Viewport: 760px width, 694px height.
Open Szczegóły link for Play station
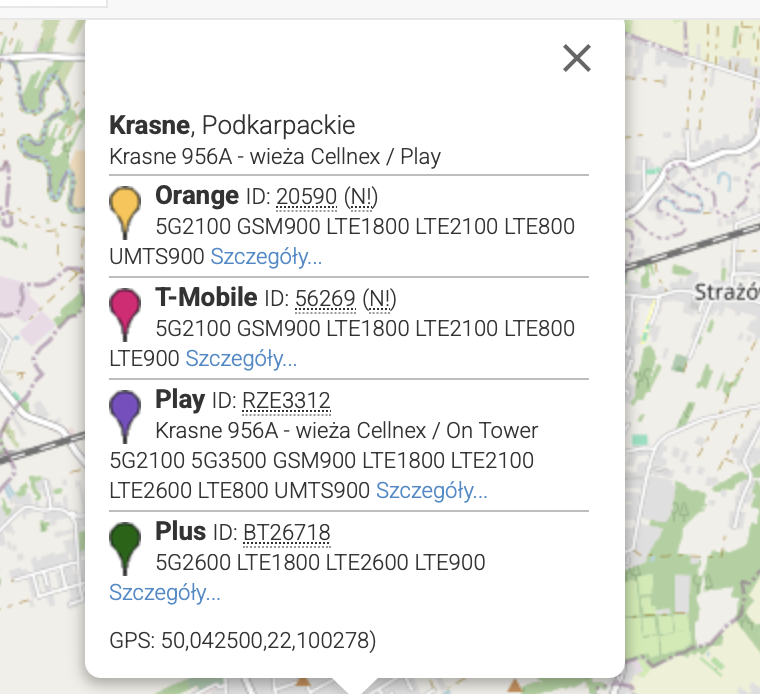[432, 490]
